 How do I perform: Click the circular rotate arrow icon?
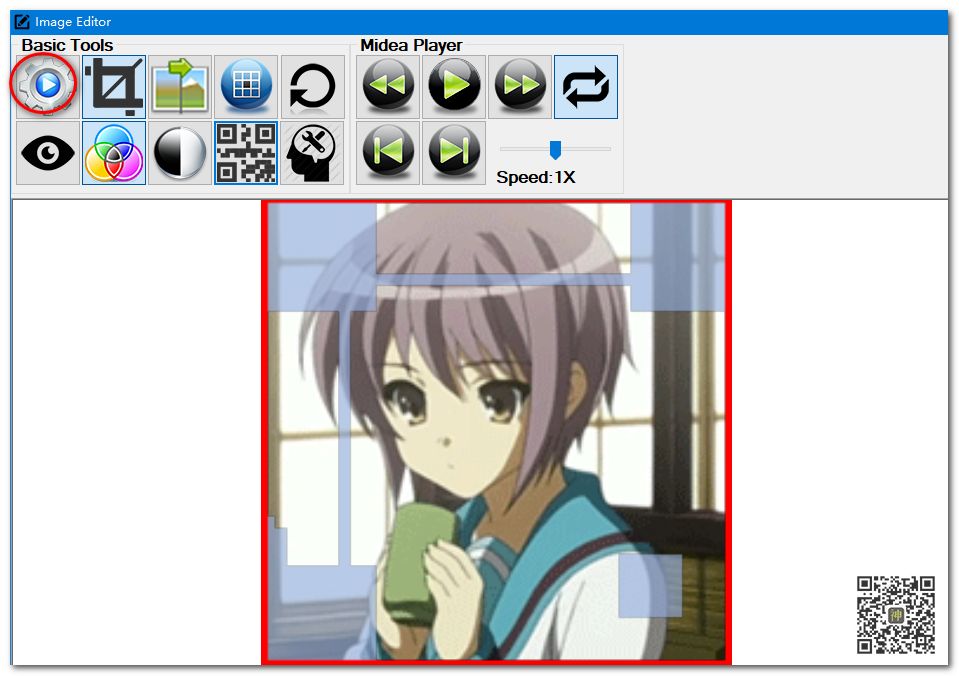click(313, 86)
